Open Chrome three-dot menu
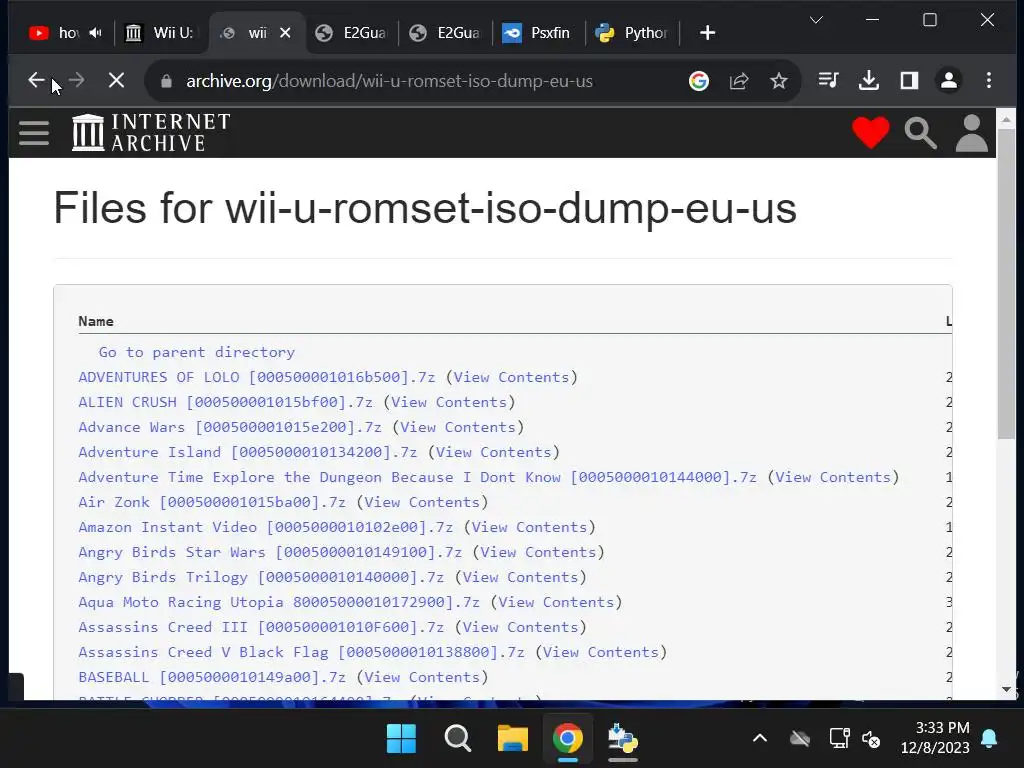The height and width of the screenshot is (768, 1024). pyautogui.click(x=989, y=80)
